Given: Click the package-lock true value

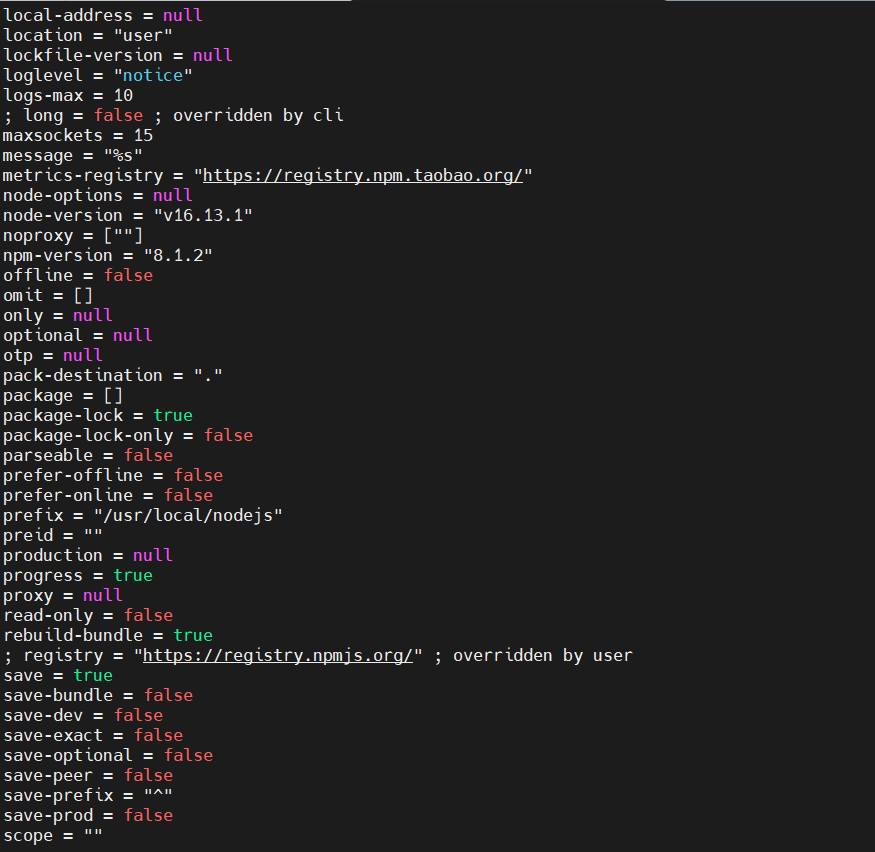Looking at the screenshot, I should click(172, 414).
